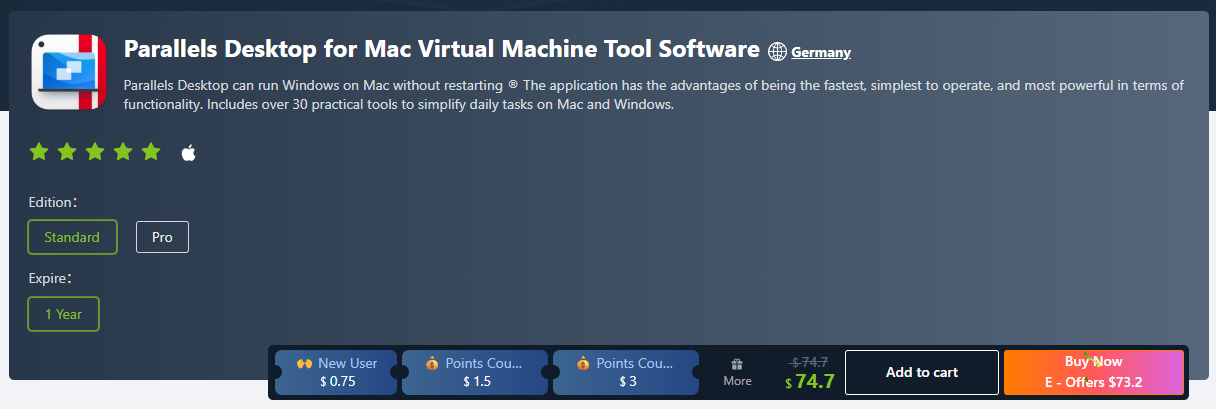The width and height of the screenshot is (1216, 409).
Task: Choose the 1 Year expiry option
Action: 63,313
